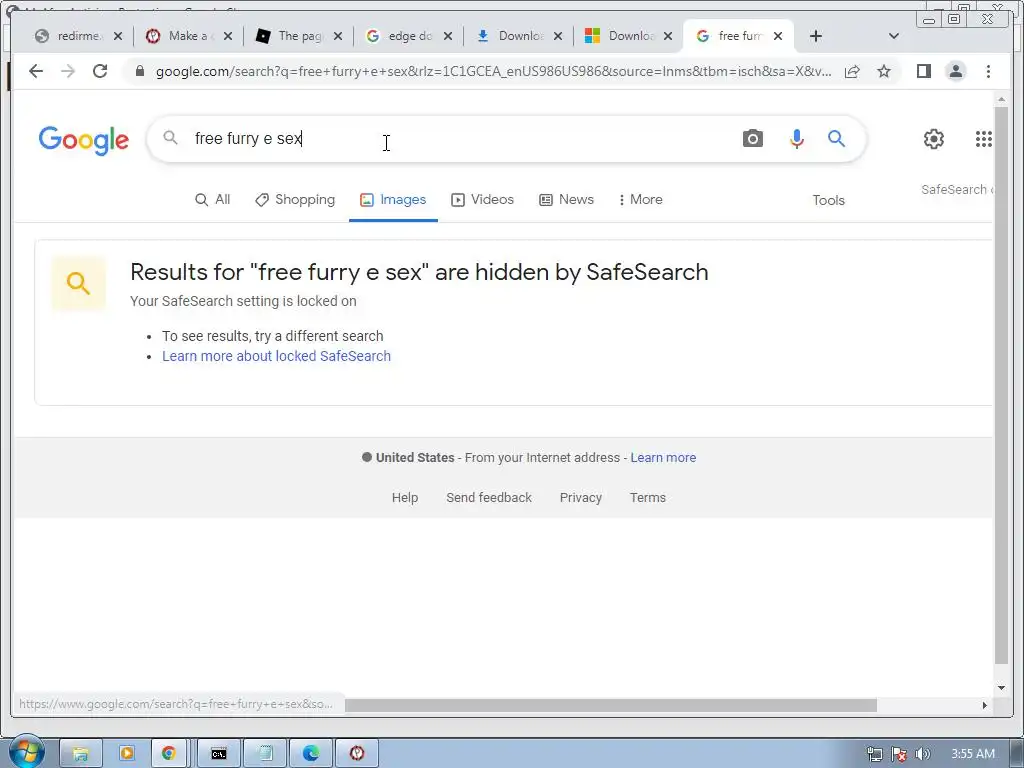Close the redirme tab
1024x768 pixels.
[x=118, y=36]
